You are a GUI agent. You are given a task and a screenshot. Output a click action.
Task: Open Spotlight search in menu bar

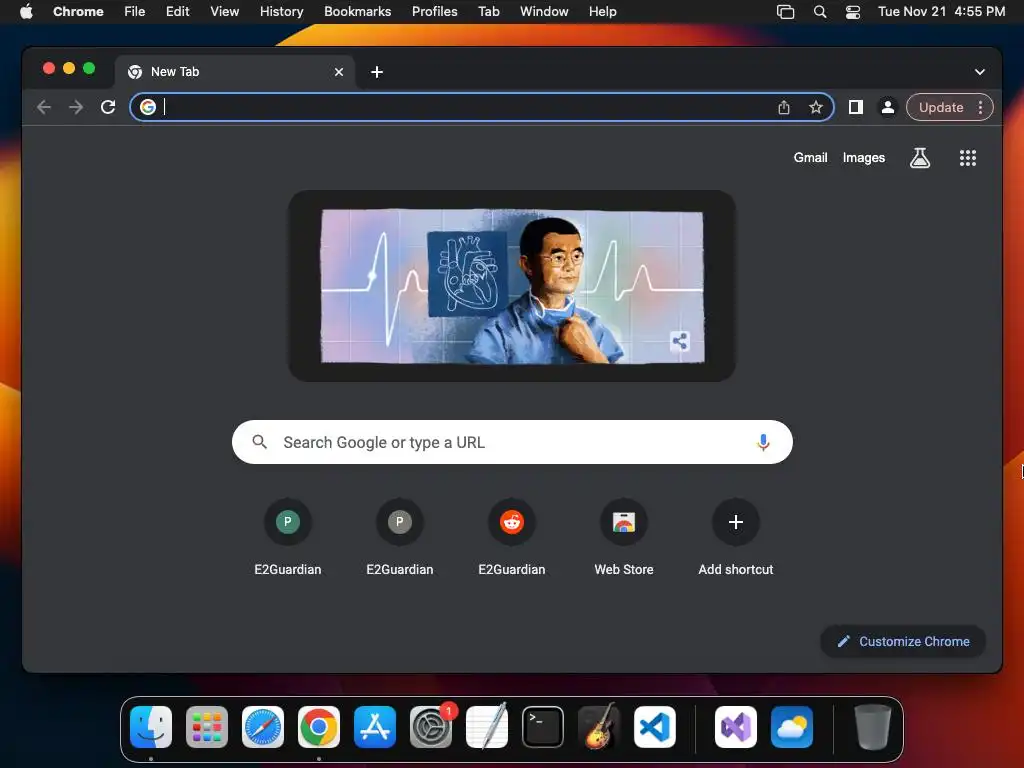pos(820,11)
